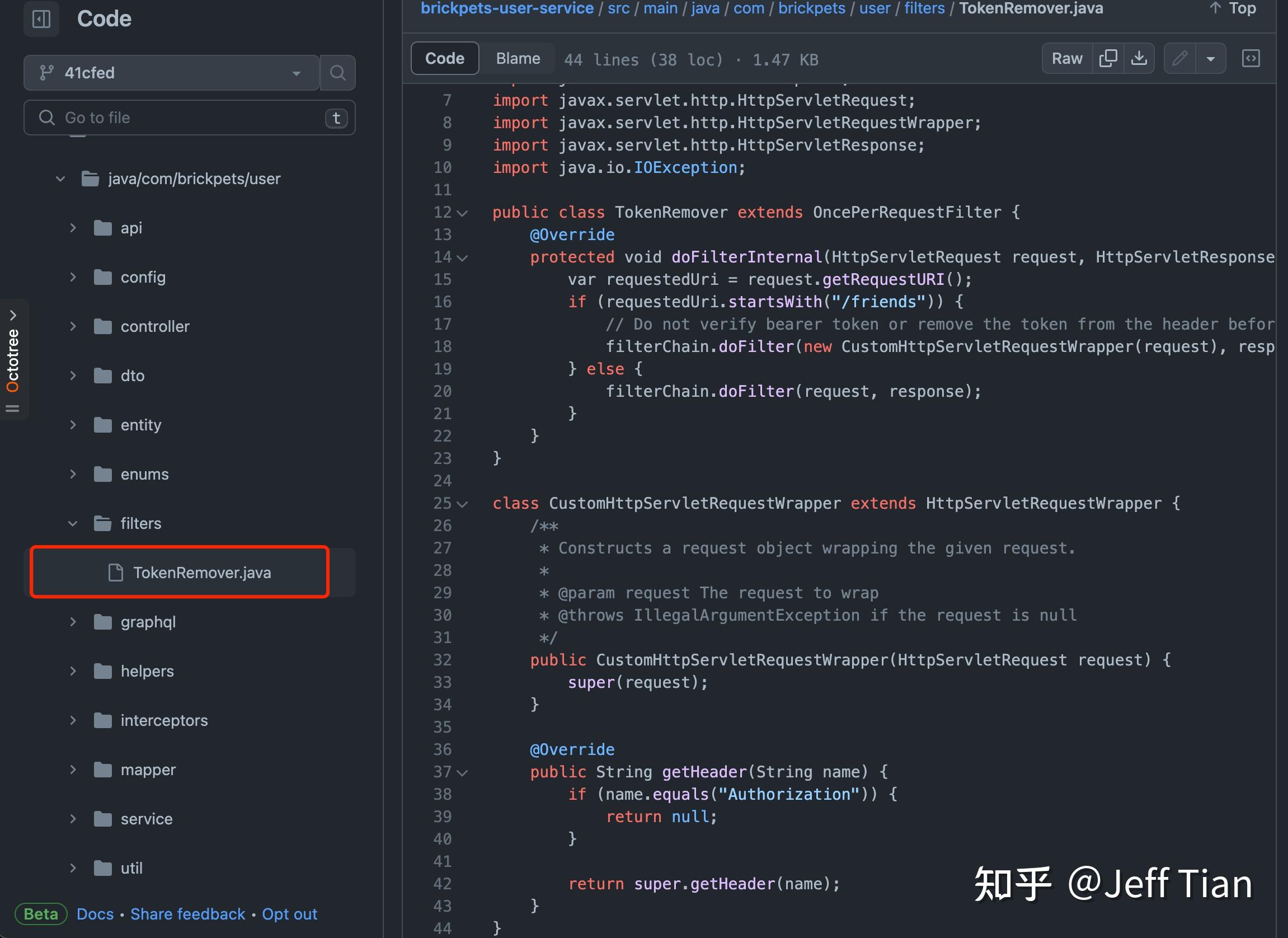Copy raw file contents

(1108, 58)
